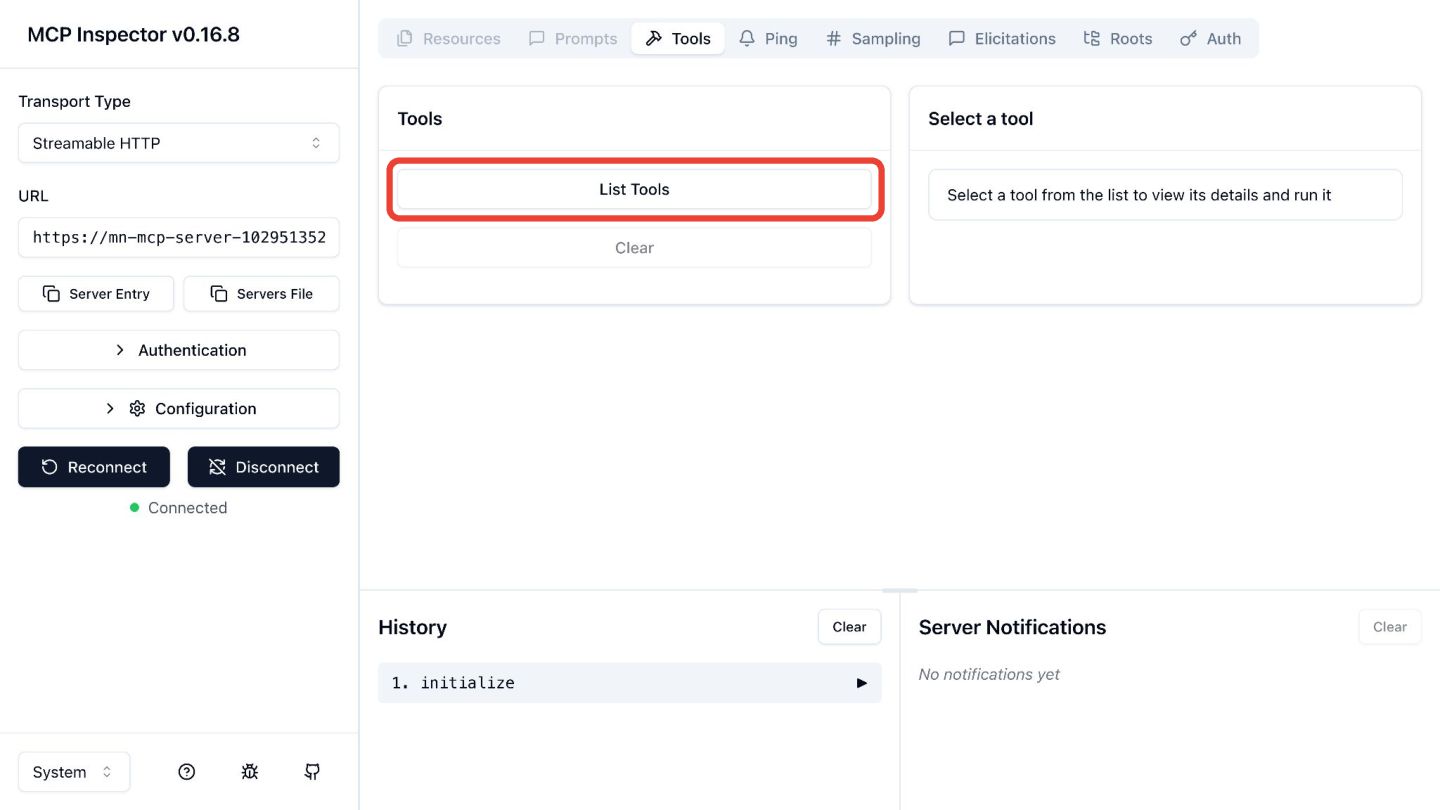Switch to the Sampling tab
Image resolution: width=1440 pixels, height=810 pixels.
coord(873,39)
